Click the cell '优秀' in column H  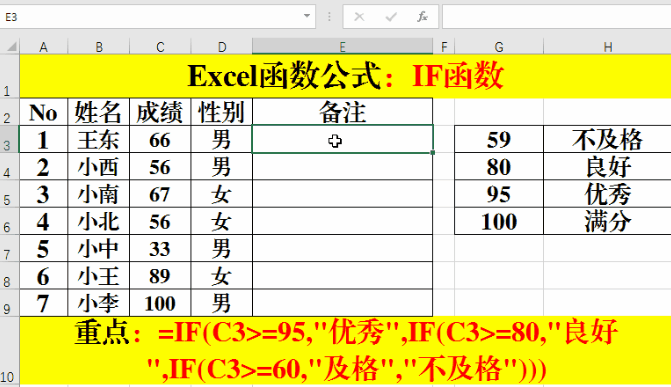click(607, 194)
